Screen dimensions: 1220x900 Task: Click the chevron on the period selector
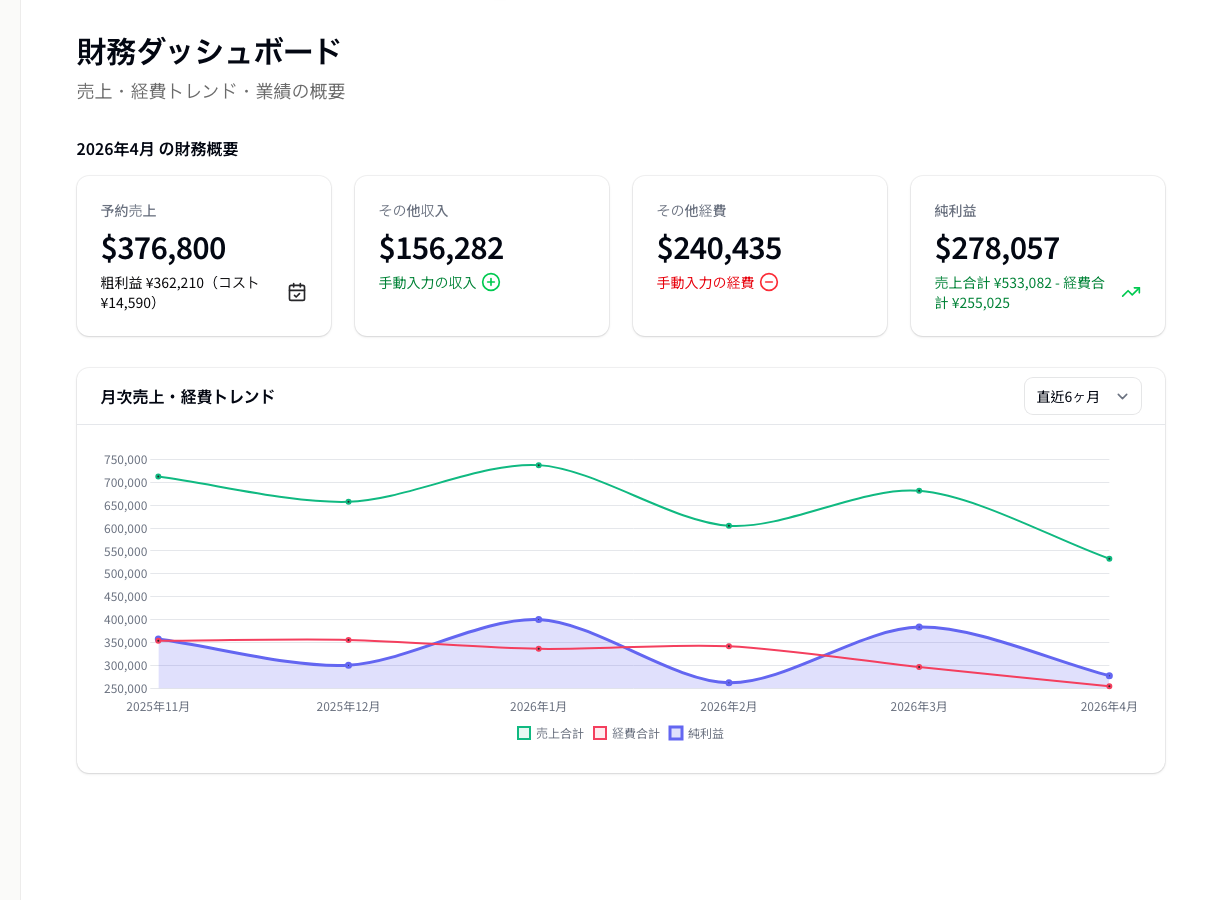click(x=1122, y=396)
